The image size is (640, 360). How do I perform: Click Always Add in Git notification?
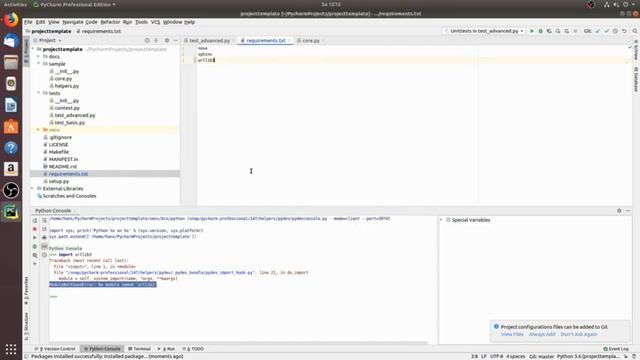coord(542,334)
